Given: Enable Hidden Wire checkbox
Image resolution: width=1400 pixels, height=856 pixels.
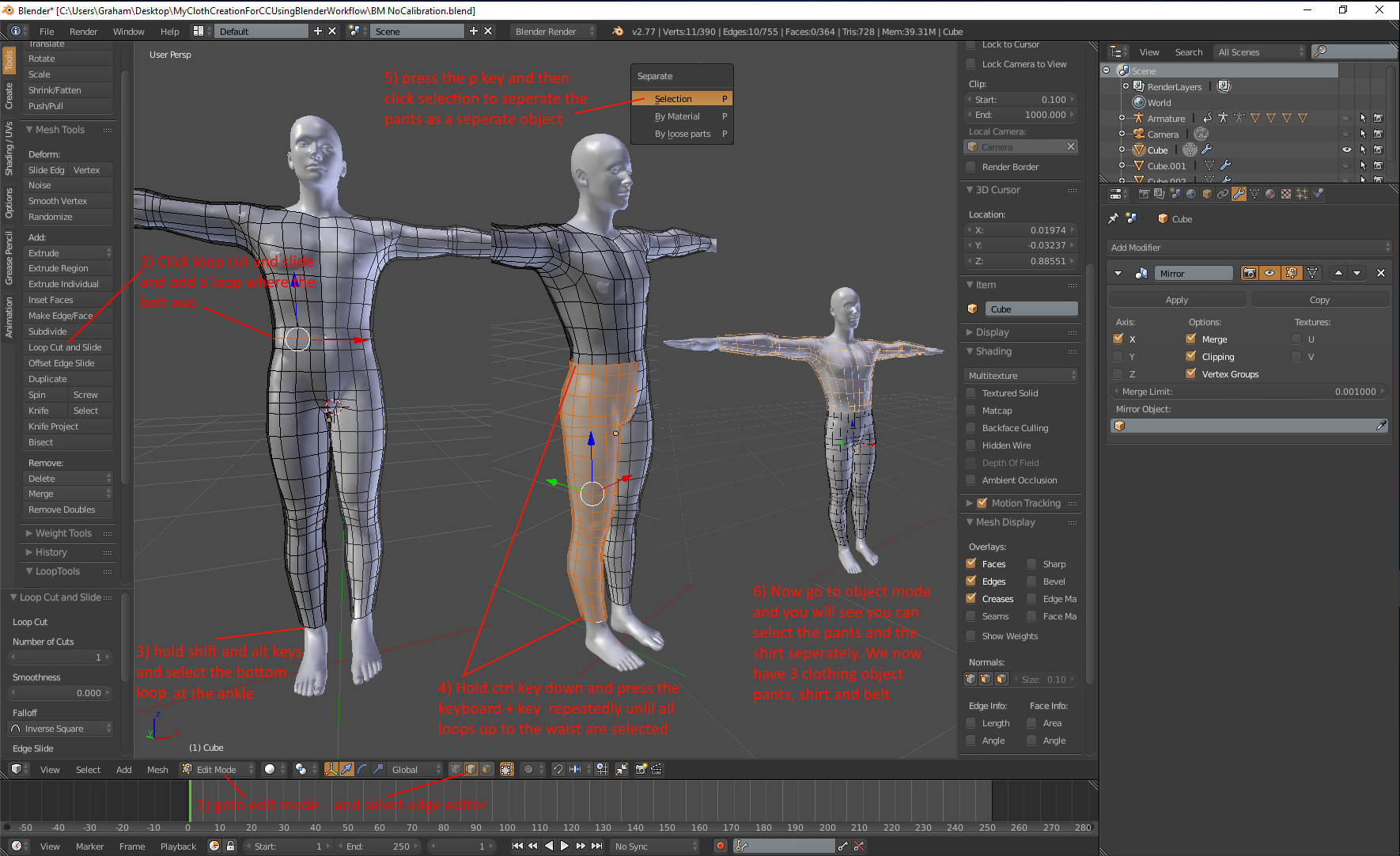Looking at the screenshot, I should pyautogui.click(x=971, y=445).
